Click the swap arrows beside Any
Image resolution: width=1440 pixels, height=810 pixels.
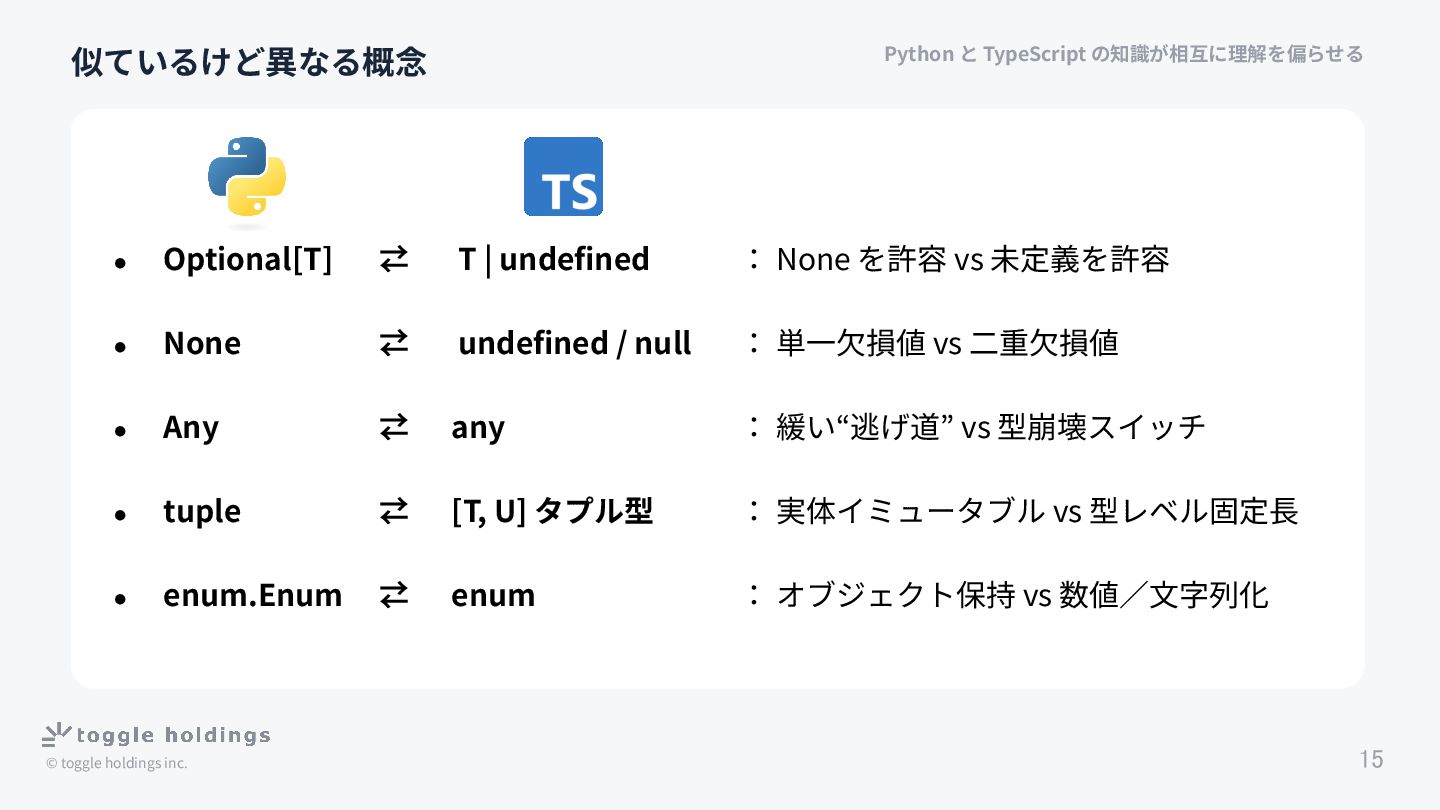tap(394, 427)
